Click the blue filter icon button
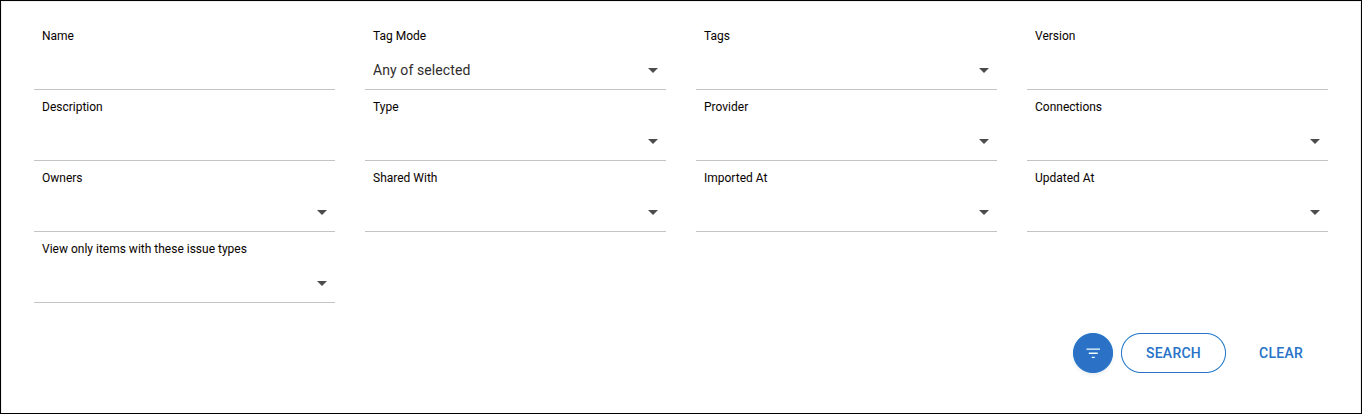Viewport: 1362px width, 414px height. click(x=1092, y=353)
